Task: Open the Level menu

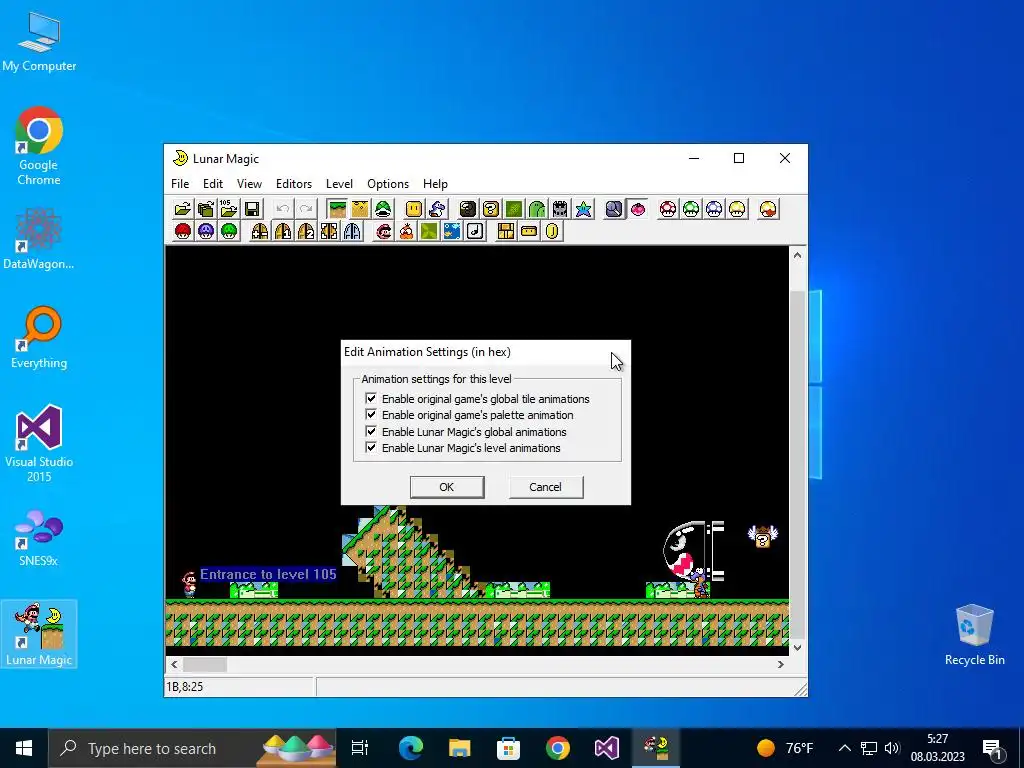Action: [339, 184]
